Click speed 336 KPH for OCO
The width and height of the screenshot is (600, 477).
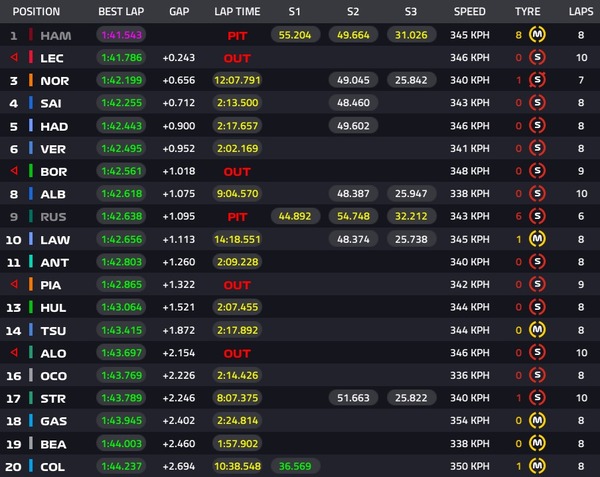tap(470, 375)
